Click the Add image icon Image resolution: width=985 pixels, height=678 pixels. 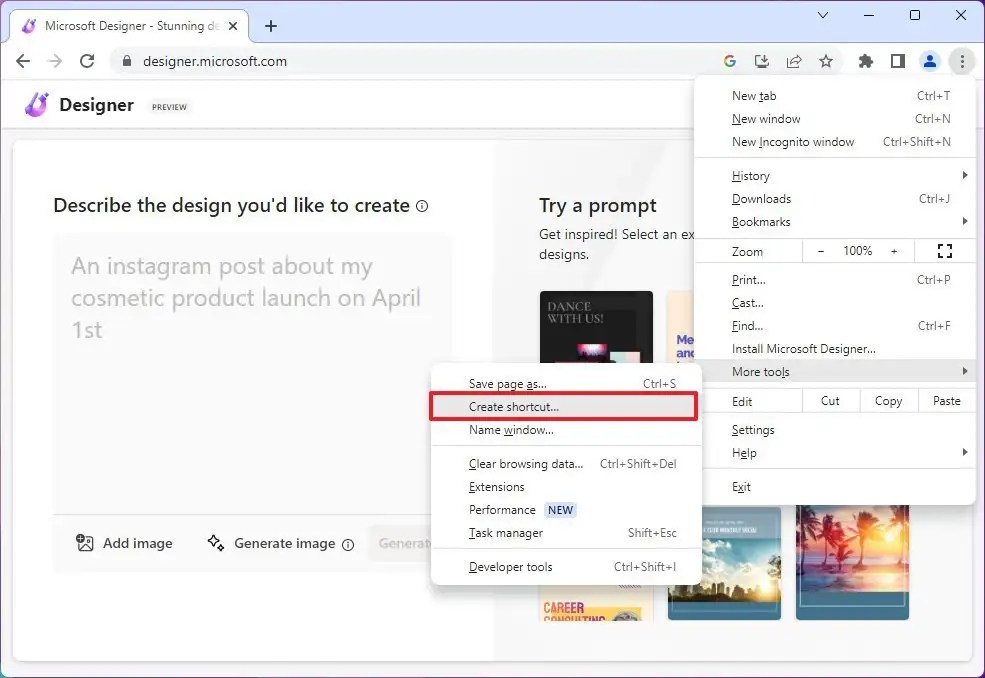coord(87,543)
